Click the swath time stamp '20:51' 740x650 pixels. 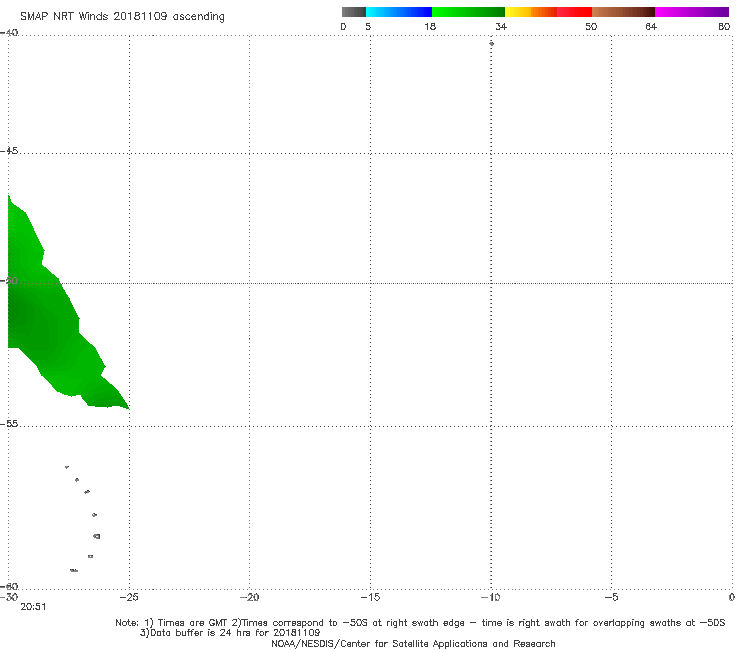coord(33,607)
